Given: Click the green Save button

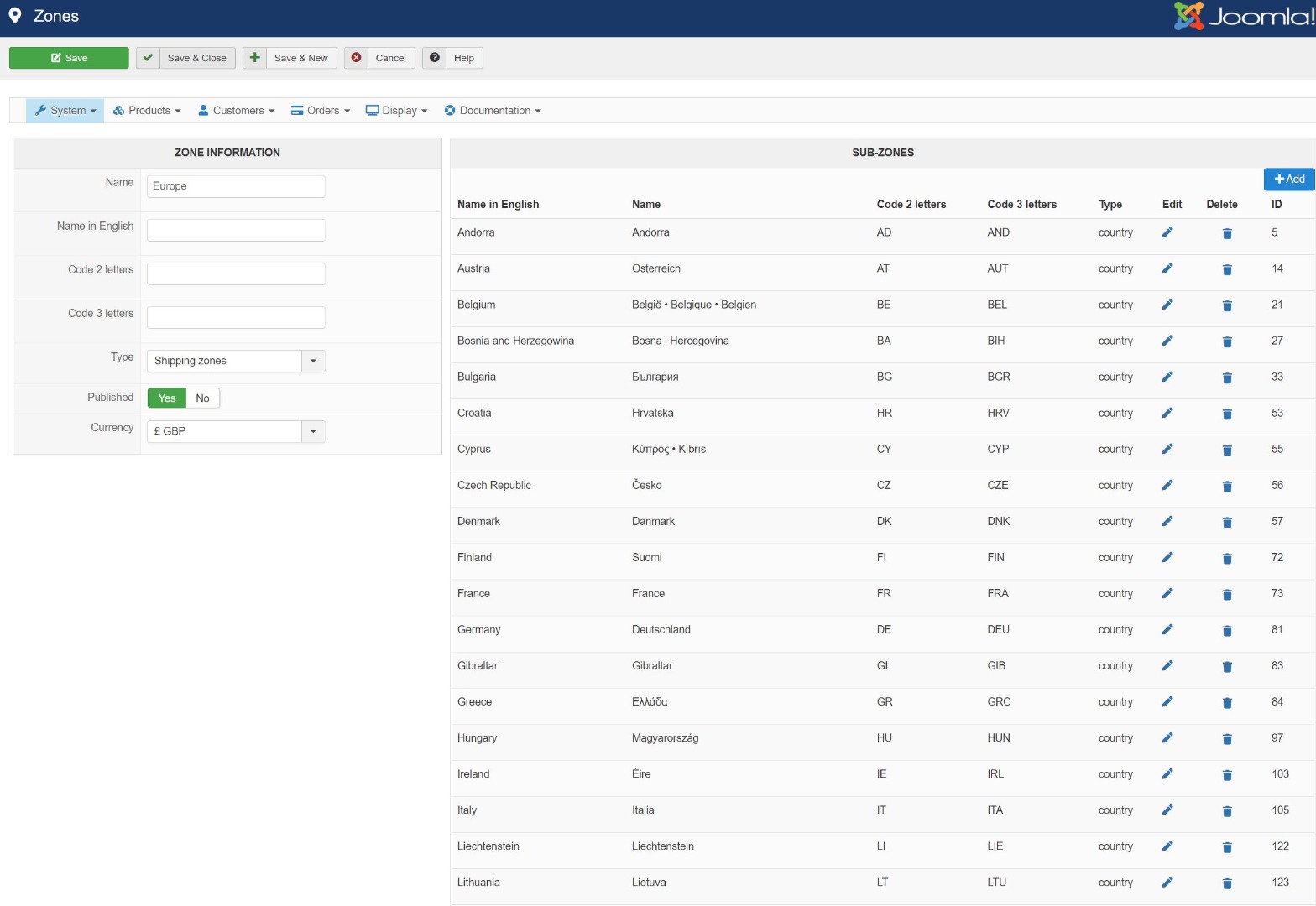Looking at the screenshot, I should [69, 58].
